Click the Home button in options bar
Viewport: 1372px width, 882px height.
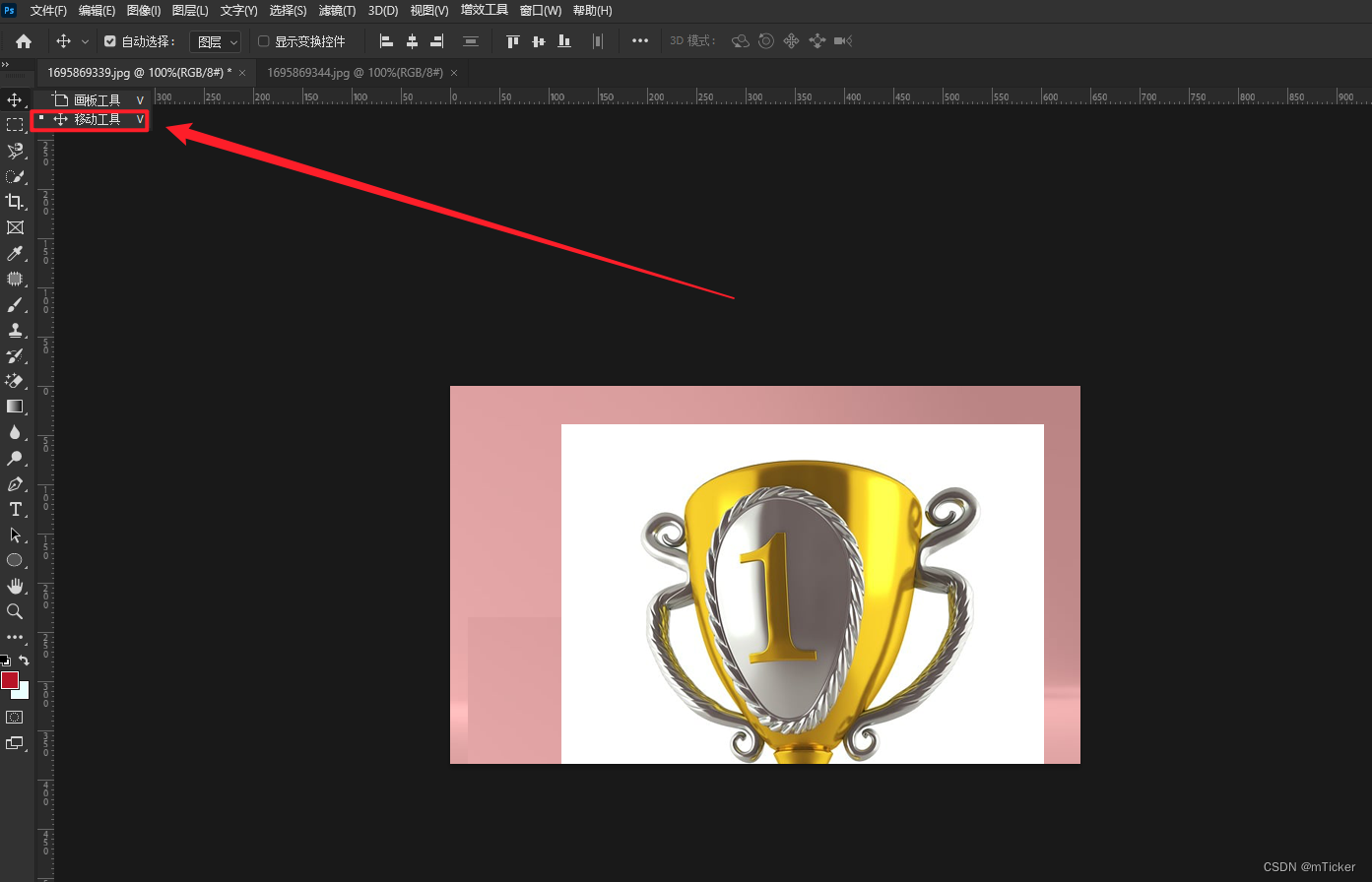tap(24, 41)
